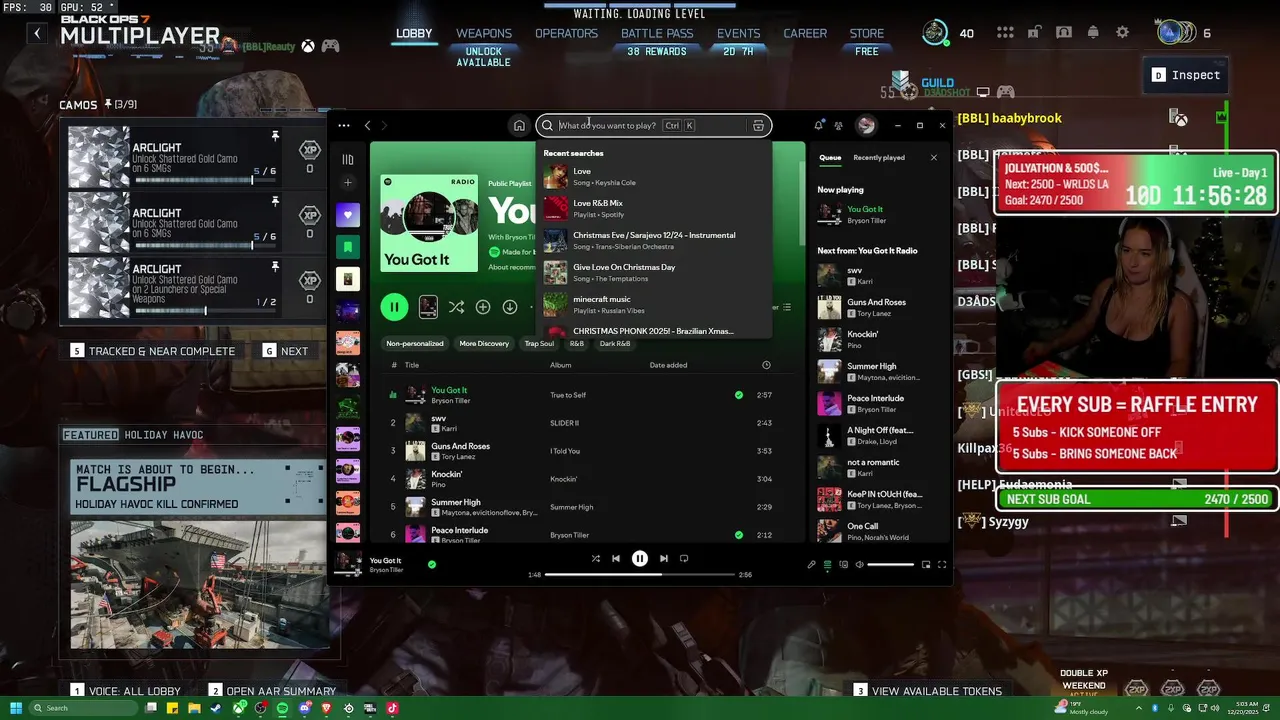The width and height of the screenshot is (1280, 720).
Task: Open Spotify three-dot app menu
Action: pyautogui.click(x=344, y=126)
